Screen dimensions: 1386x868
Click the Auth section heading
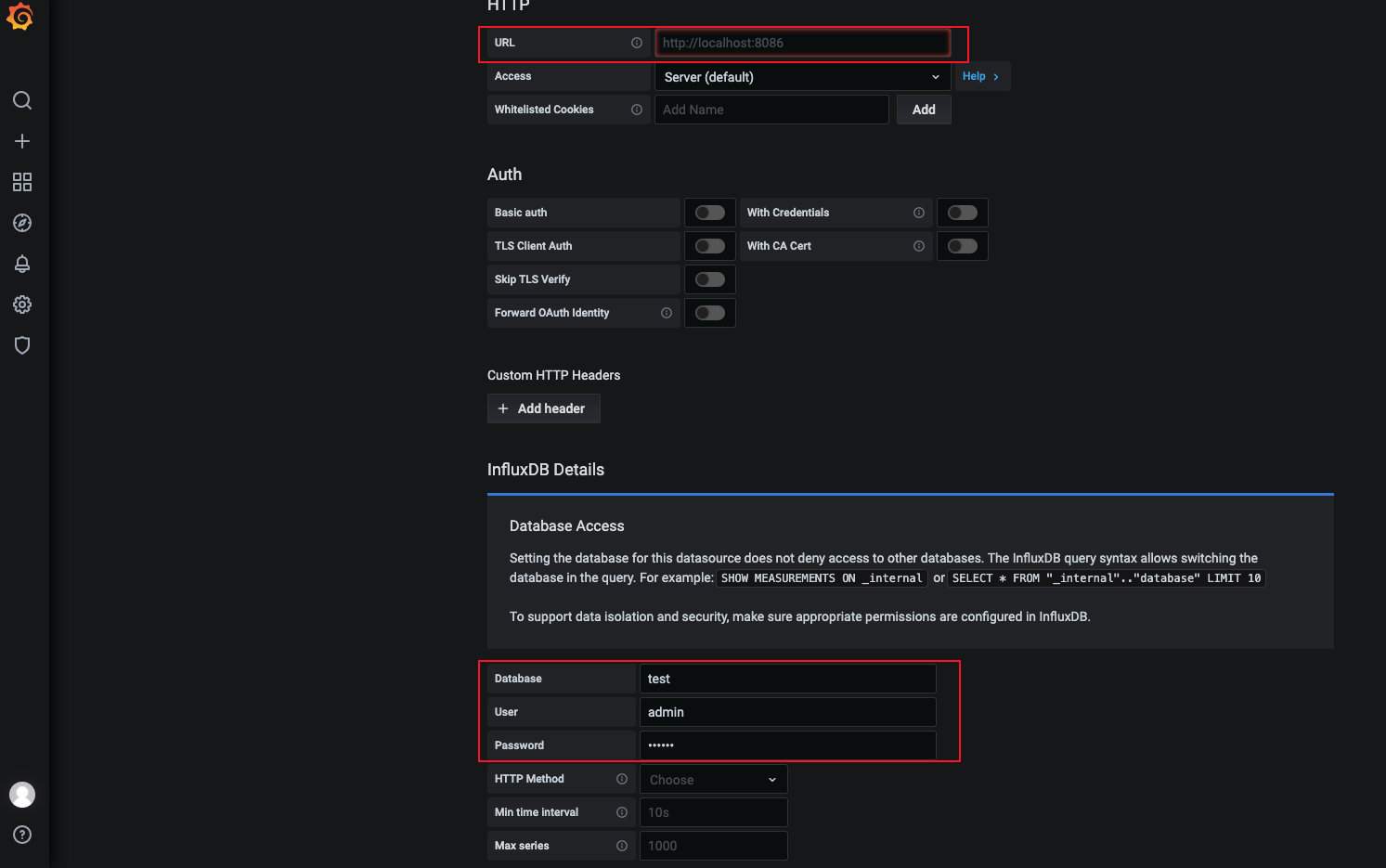(505, 175)
